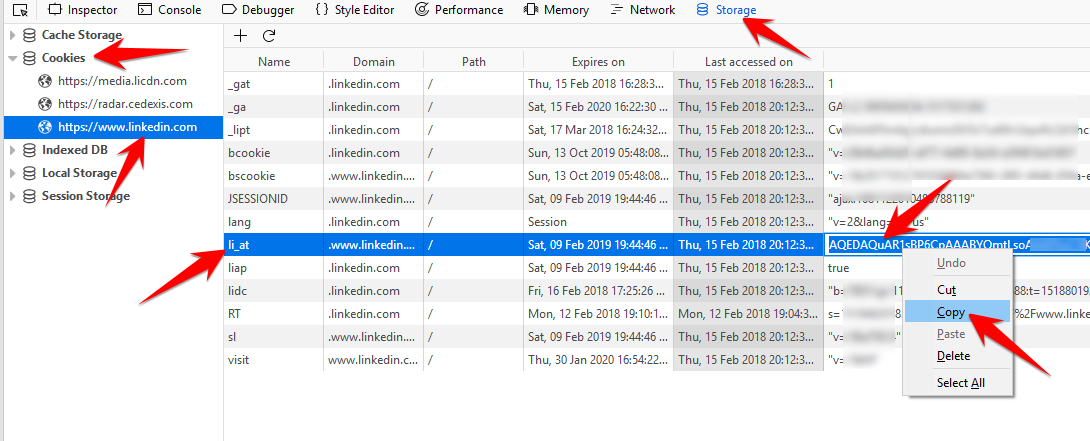Click the value '1' of _gat cookie
This screenshot has width=1090, height=441.
(x=831, y=84)
